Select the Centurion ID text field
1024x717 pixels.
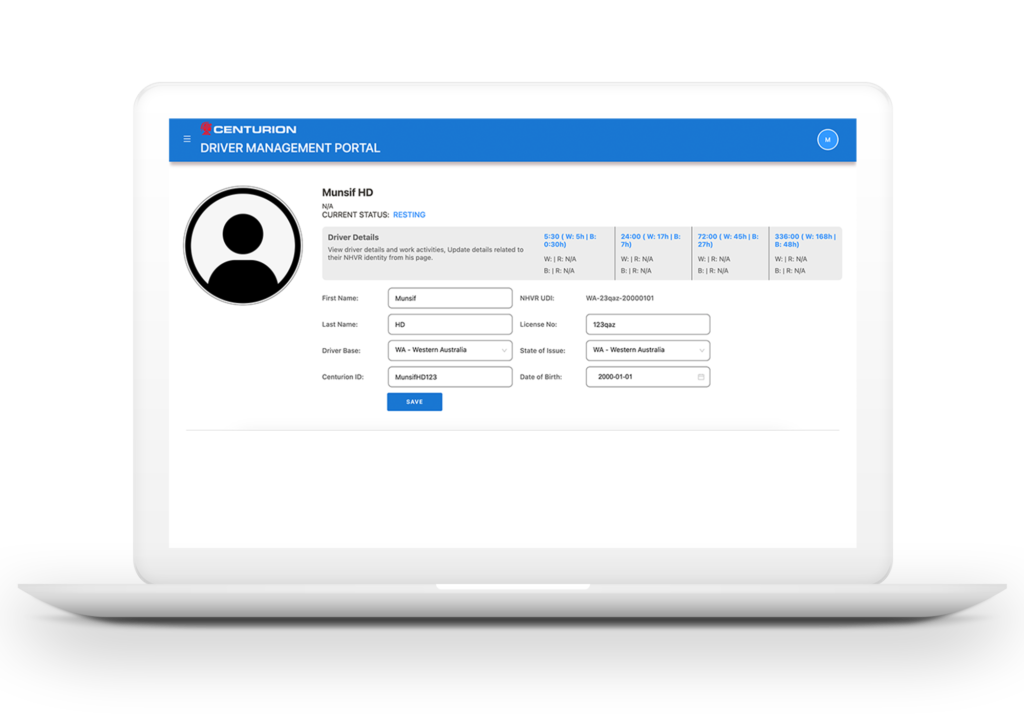[x=449, y=377]
